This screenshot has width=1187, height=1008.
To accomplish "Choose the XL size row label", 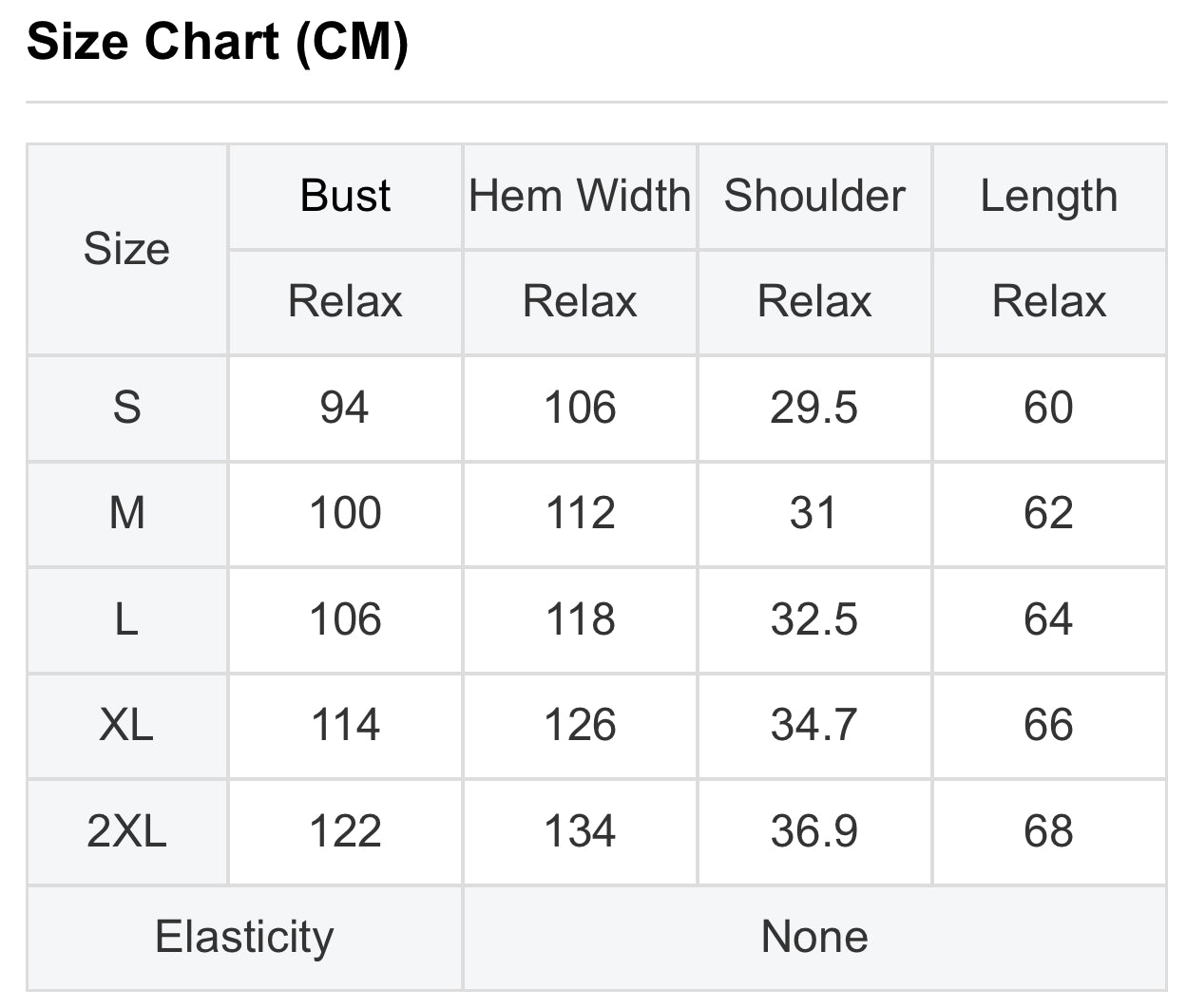I will point(126,725).
